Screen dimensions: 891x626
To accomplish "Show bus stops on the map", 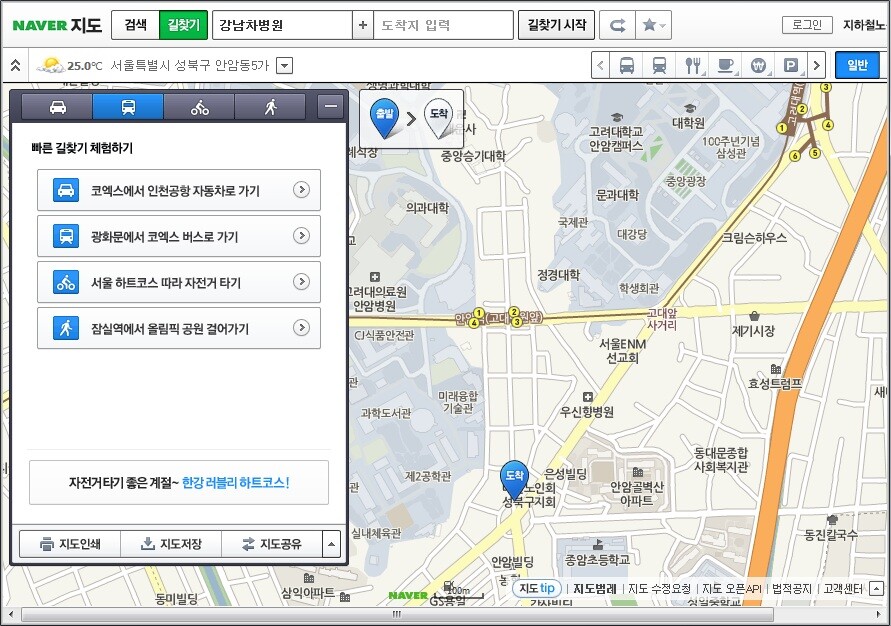I will 626,66.
